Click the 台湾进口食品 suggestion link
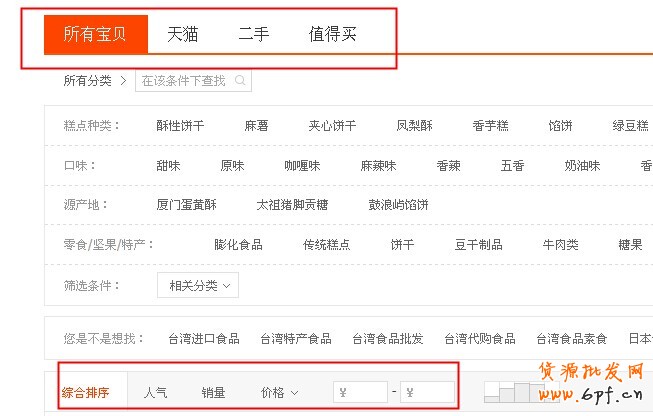This screenshot has width=653, height=416. pos(203,339)
